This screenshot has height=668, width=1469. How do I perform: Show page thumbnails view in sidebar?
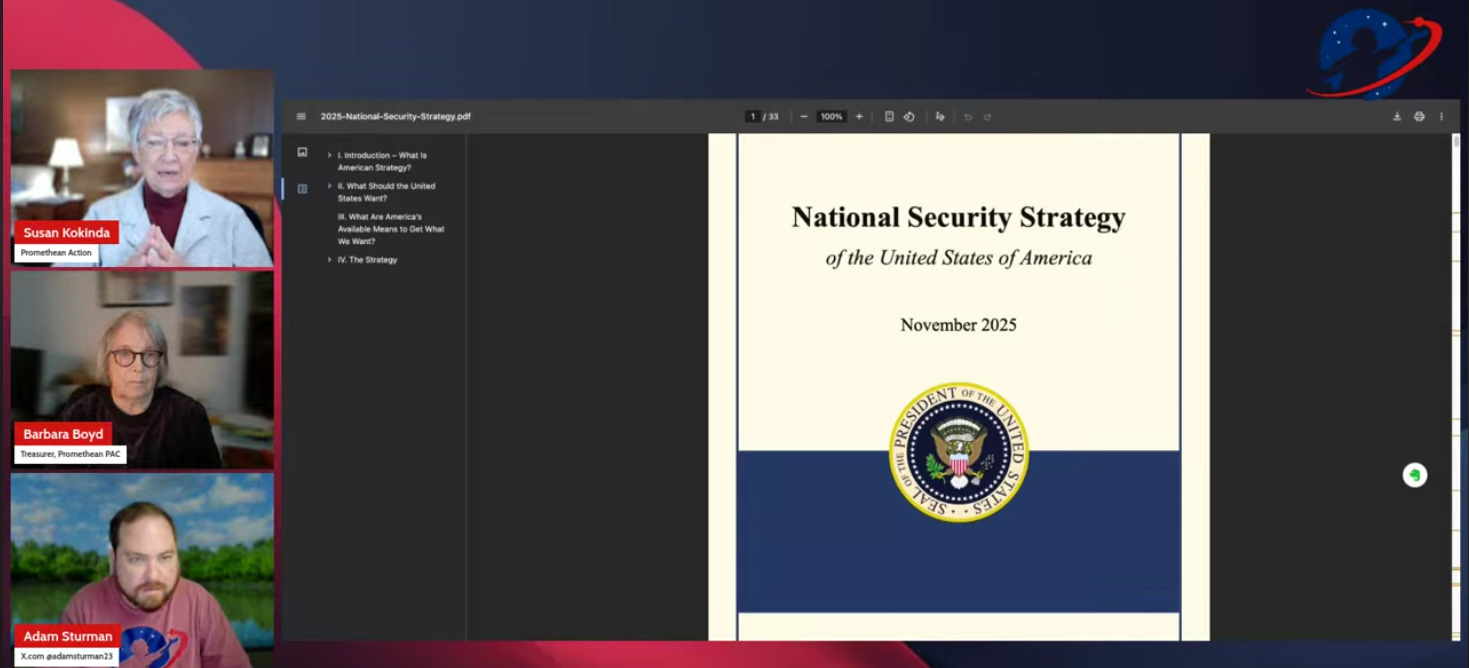302,153
